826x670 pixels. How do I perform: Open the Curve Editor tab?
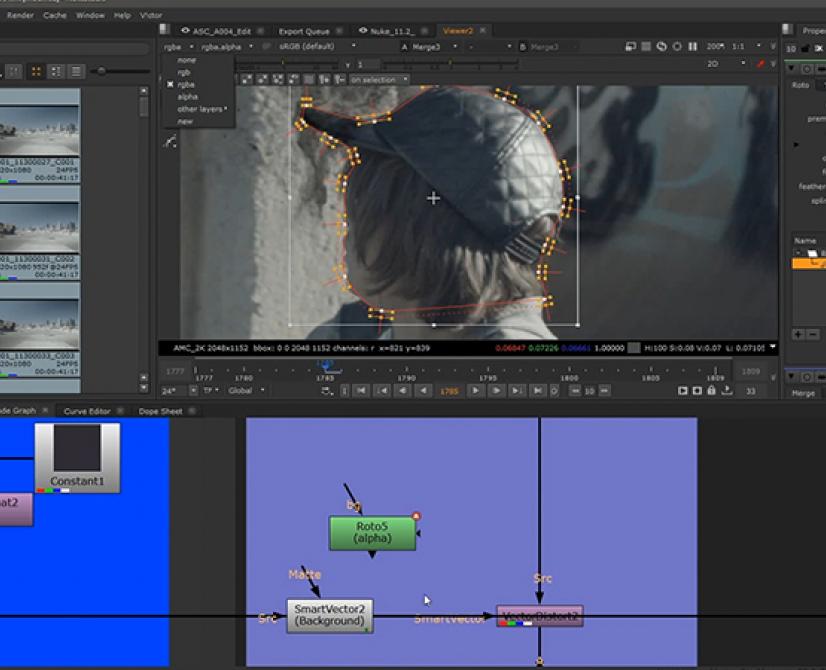[87, 411]
